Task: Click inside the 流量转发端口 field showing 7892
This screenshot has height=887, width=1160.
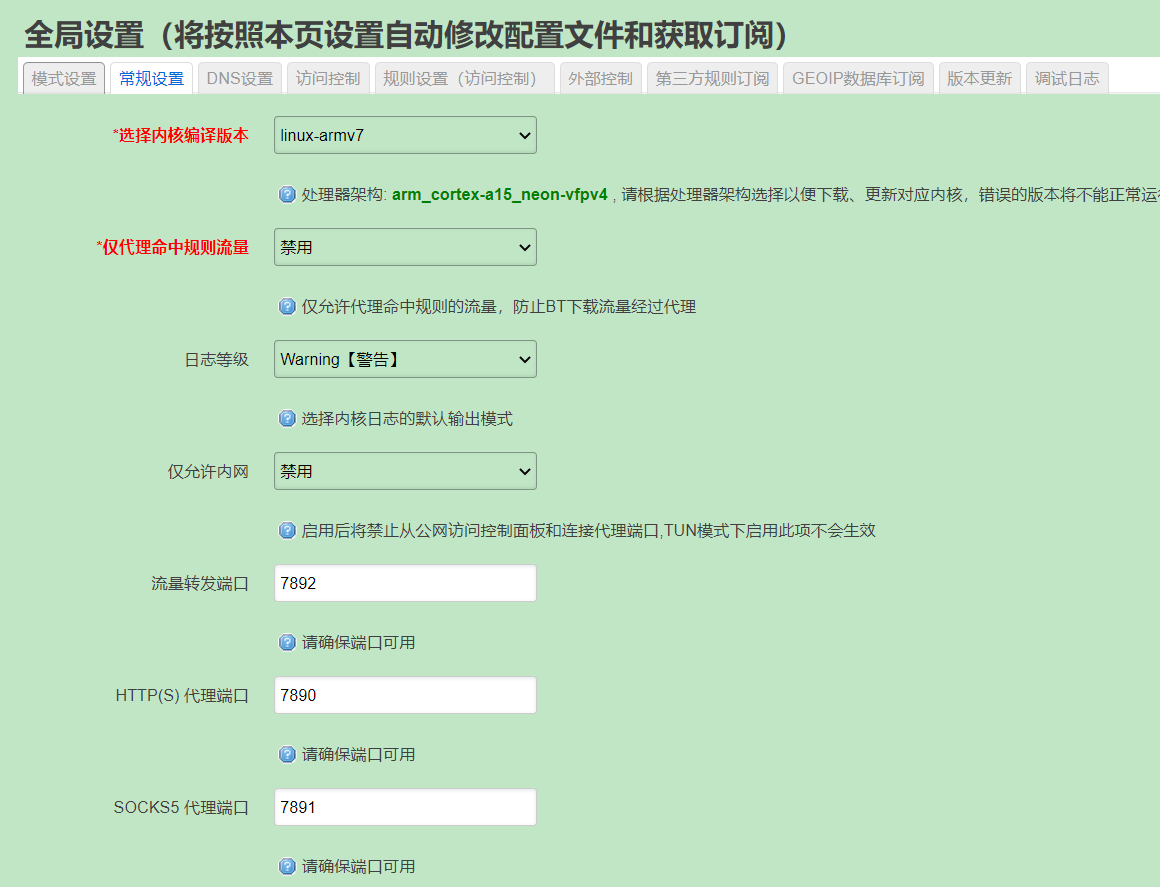Action: 405,583
